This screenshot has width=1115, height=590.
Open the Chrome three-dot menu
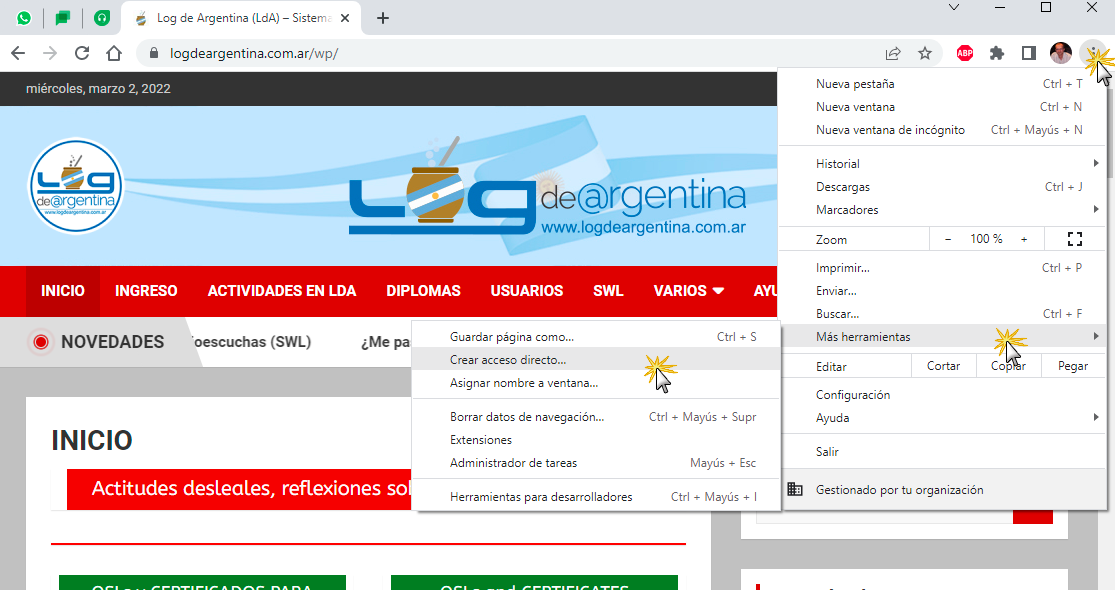click(x=1092, y=53)
